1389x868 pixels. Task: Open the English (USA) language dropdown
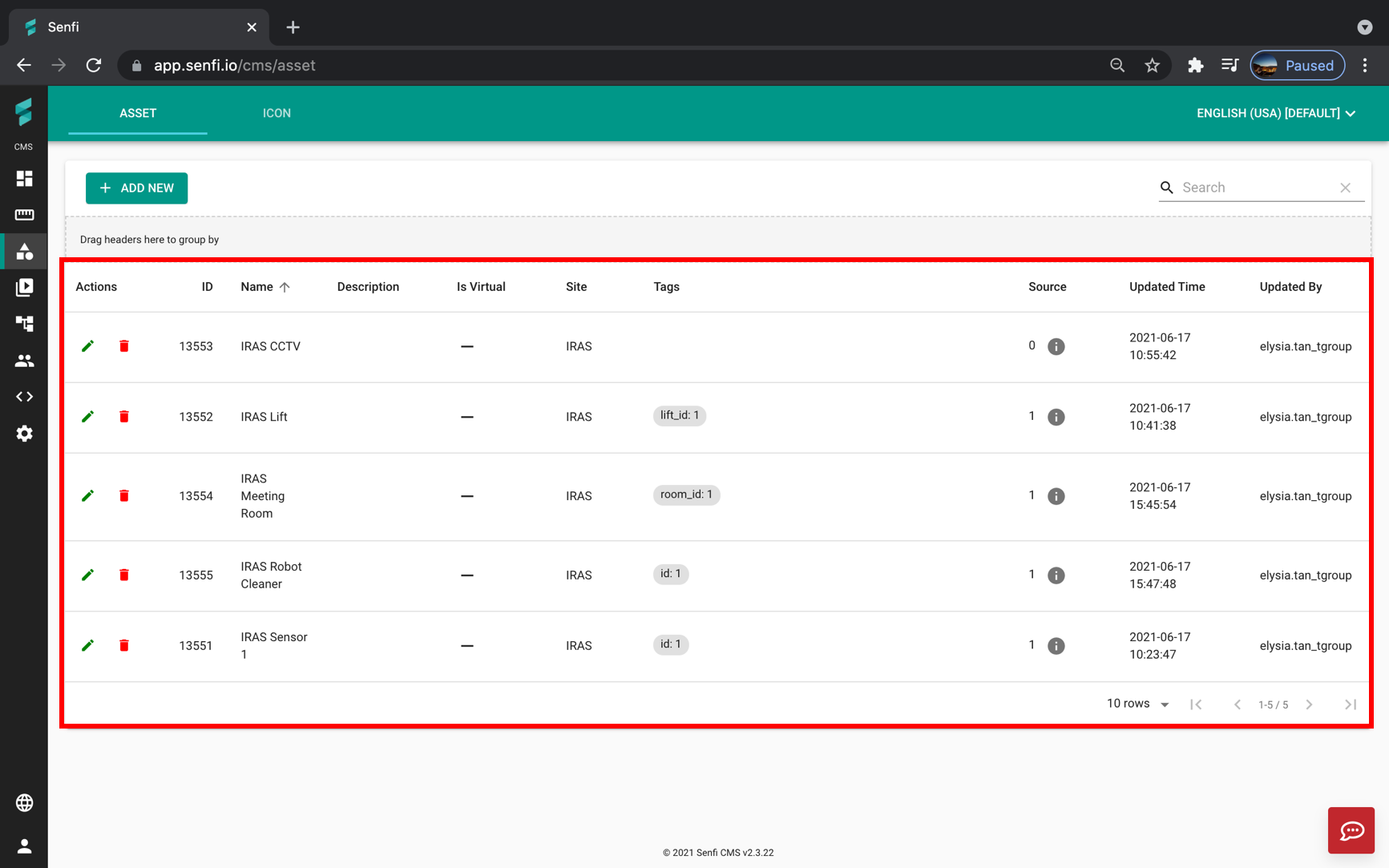click(1276, 113)
